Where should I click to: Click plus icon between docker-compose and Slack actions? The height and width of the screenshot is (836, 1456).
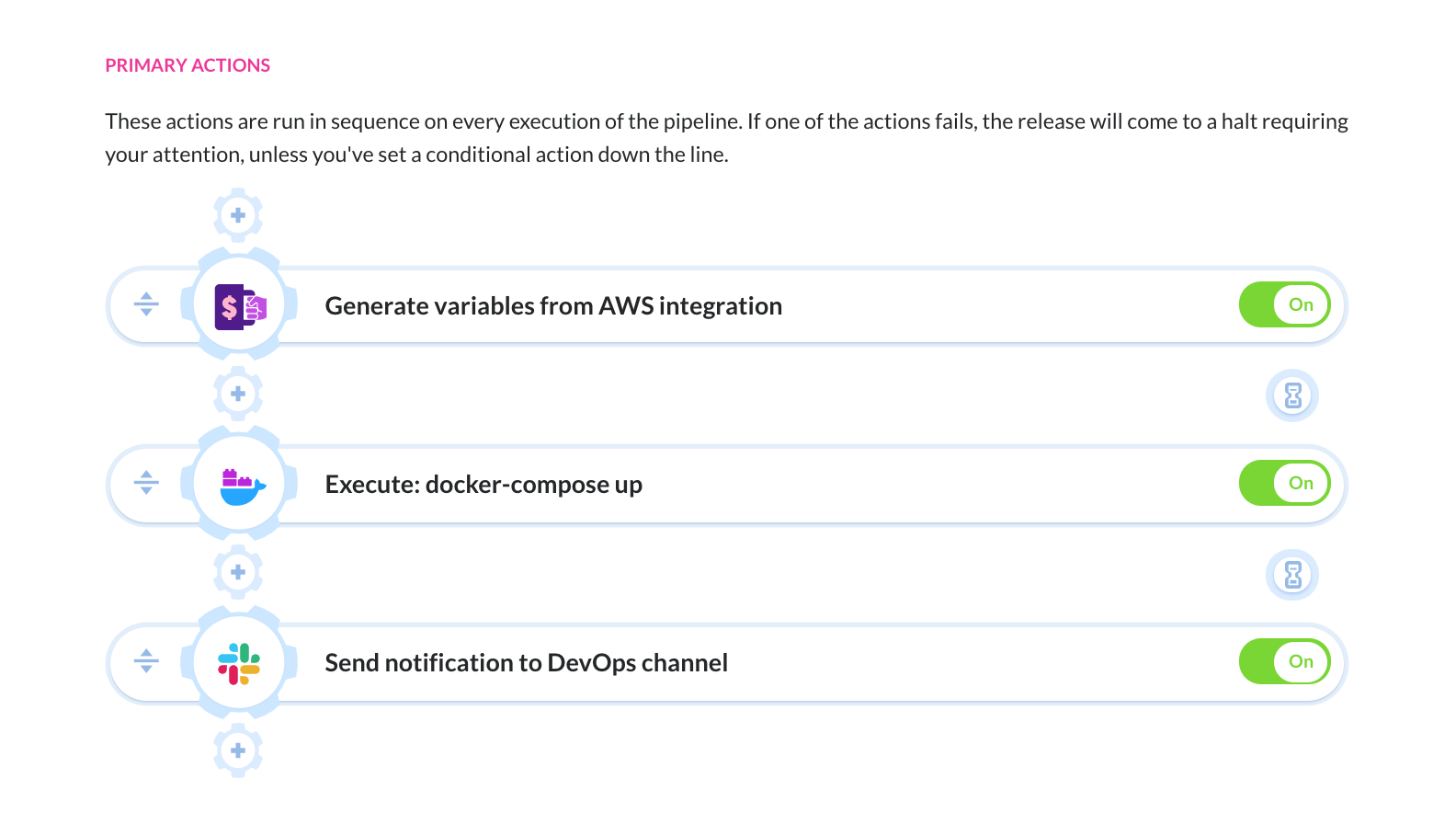coord(238,572)
